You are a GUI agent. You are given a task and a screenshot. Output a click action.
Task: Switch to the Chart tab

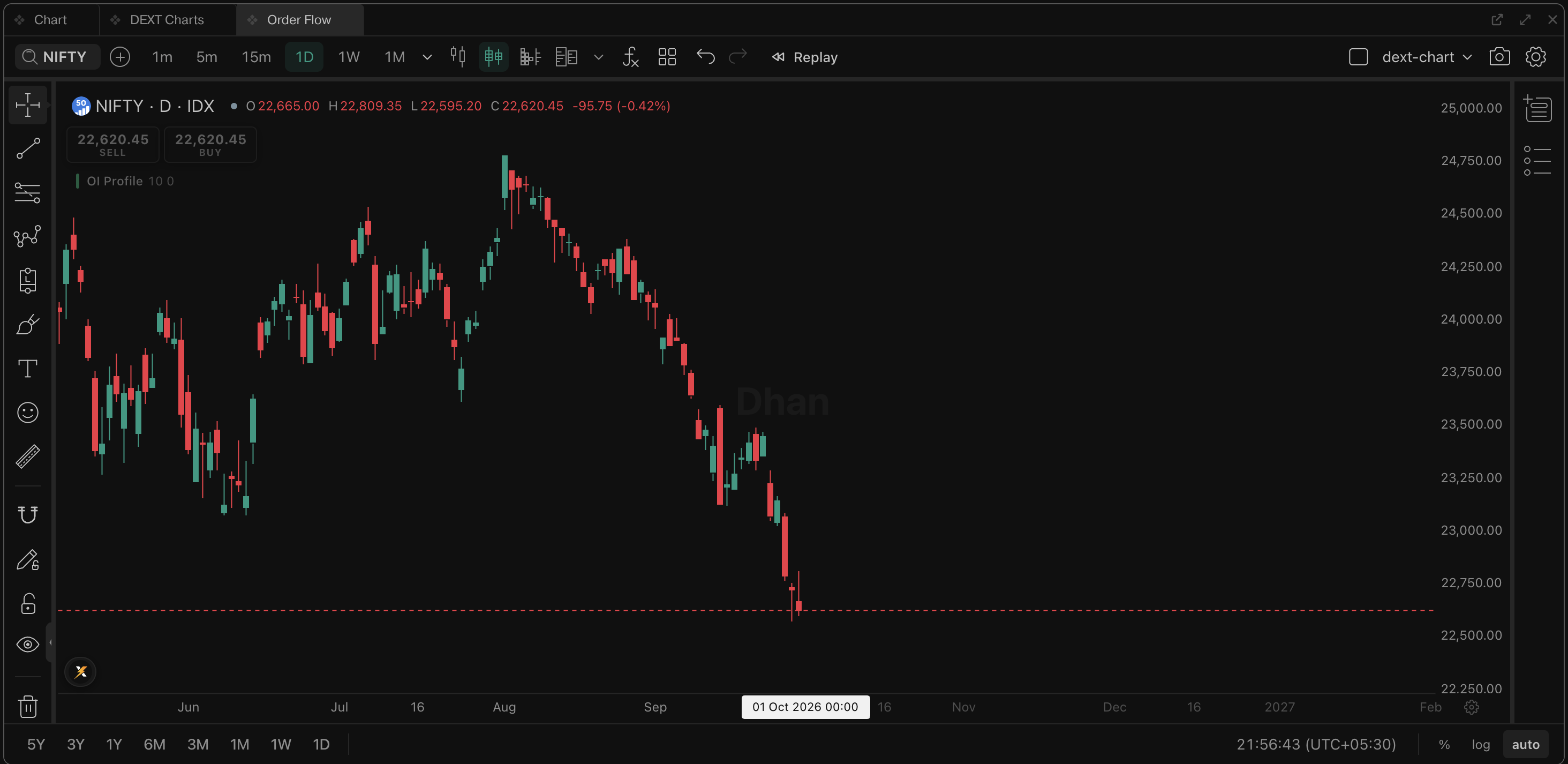tap(50, 20)
